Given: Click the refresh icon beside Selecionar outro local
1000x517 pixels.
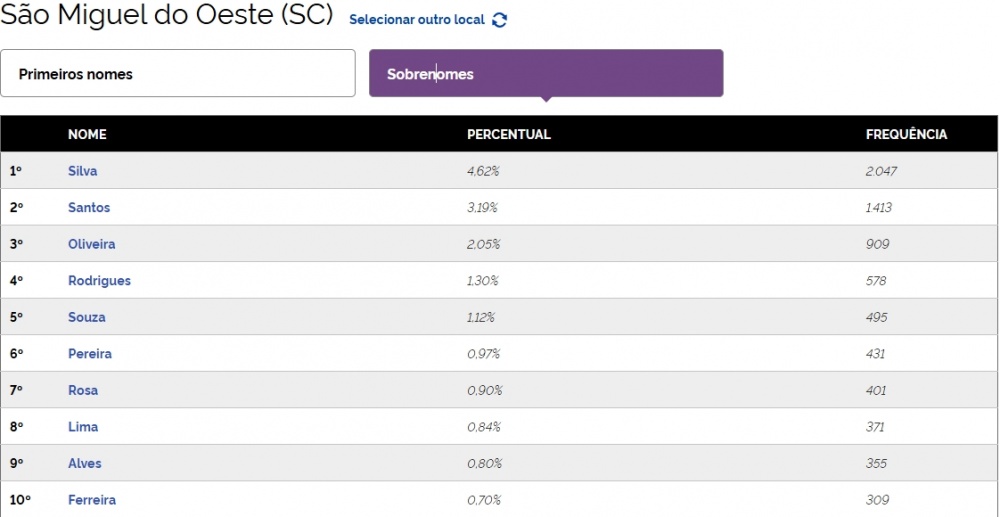Looking at the screenshot, I should point(500,20).
